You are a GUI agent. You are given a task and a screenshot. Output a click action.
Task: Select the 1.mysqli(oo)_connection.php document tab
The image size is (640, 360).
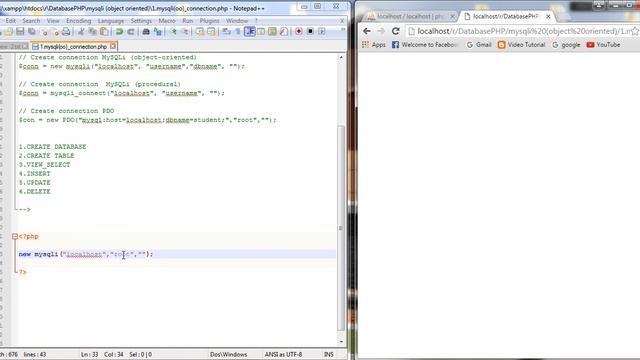(x=73, y=47)
